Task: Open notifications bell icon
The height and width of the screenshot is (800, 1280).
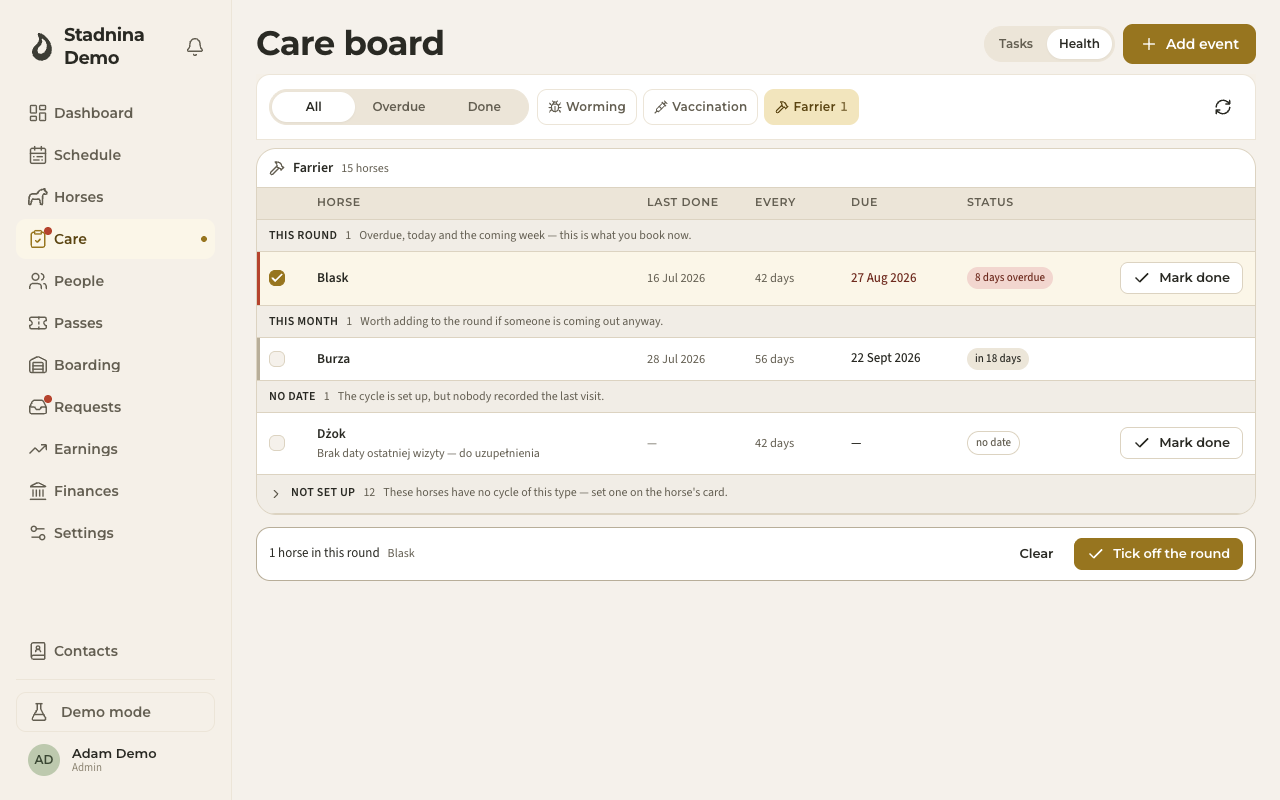Action: pyautogui.click(x=195, y=46)
